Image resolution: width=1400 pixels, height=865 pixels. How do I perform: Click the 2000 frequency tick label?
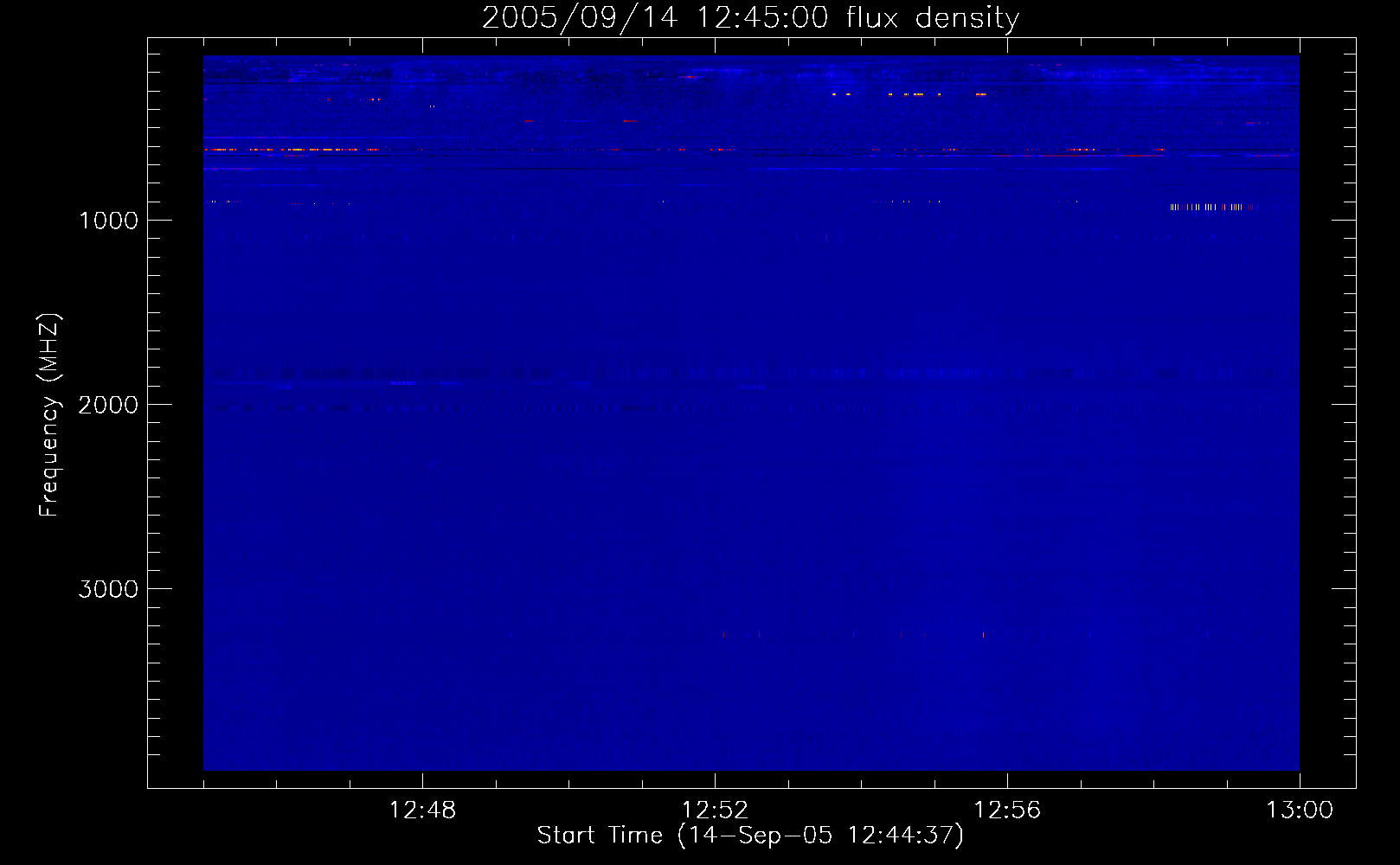click(x=108, y=405)
